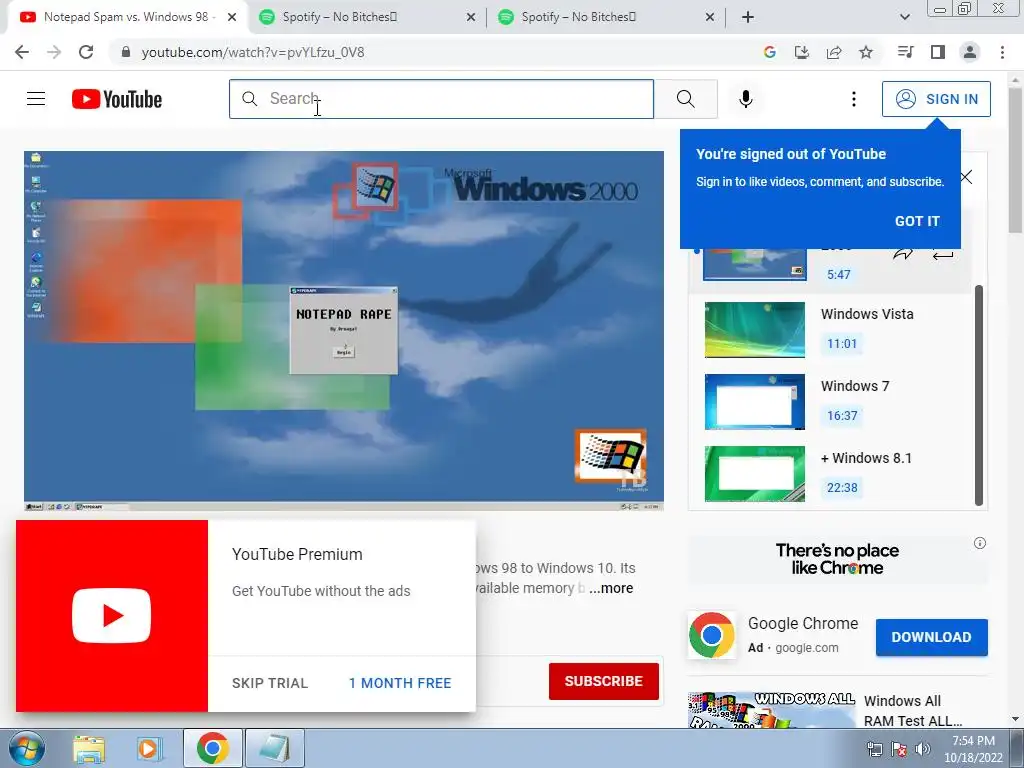Open Windows All RAM Test recommended video

coord(912,711)
